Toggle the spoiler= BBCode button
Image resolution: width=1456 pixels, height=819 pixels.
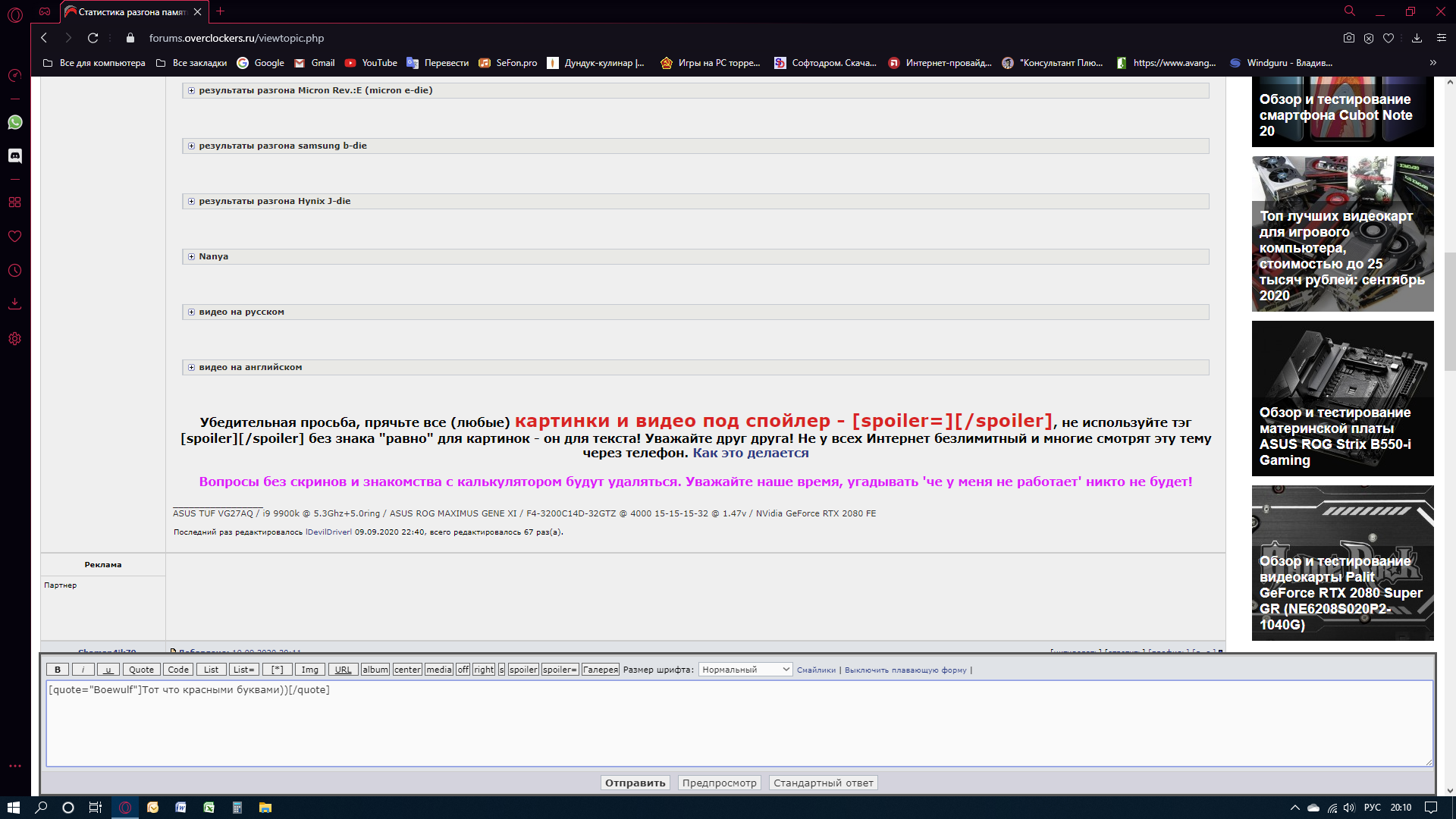click(560, 670)
